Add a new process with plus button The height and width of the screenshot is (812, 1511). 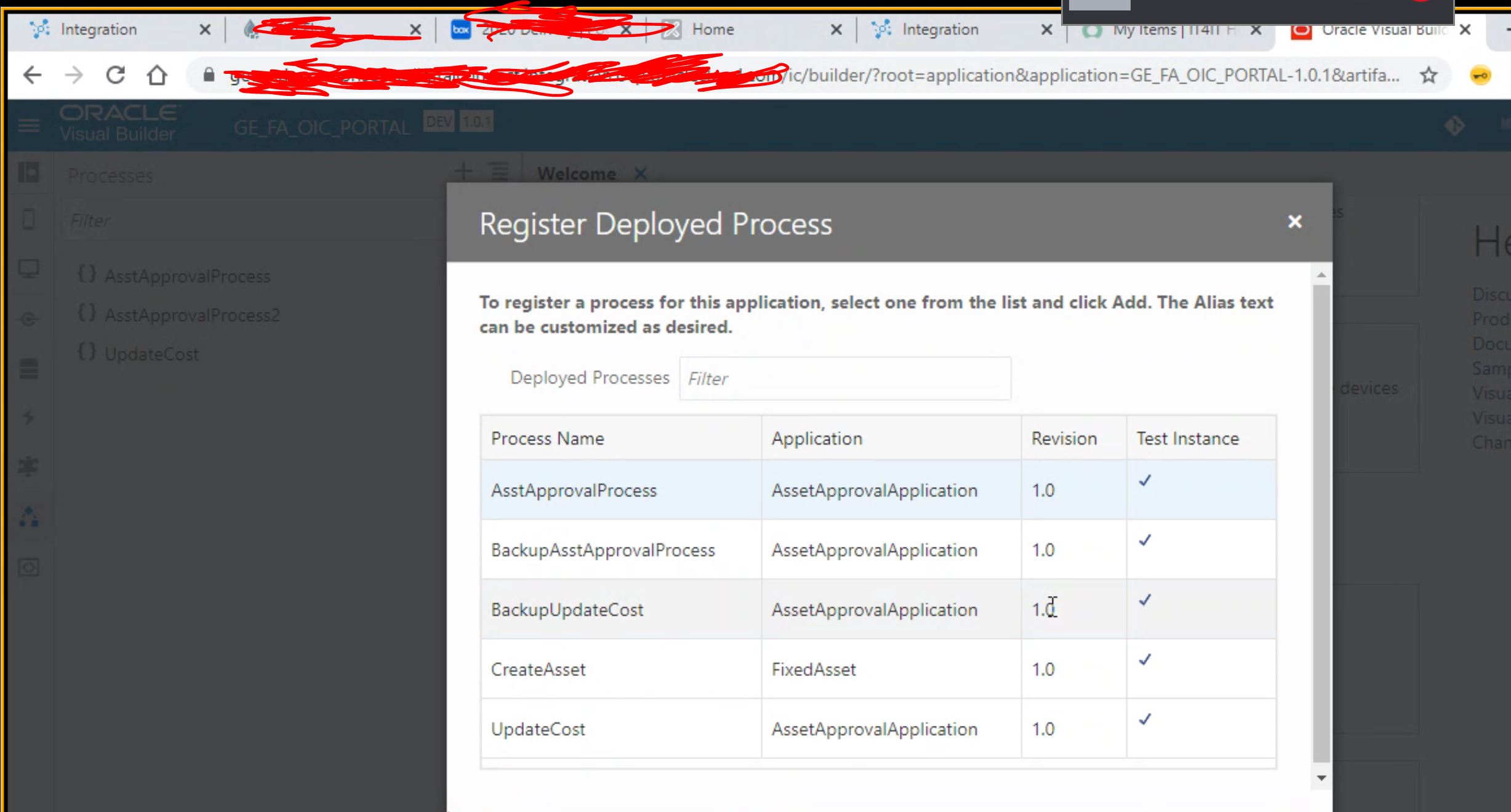(x=463, y=172)
